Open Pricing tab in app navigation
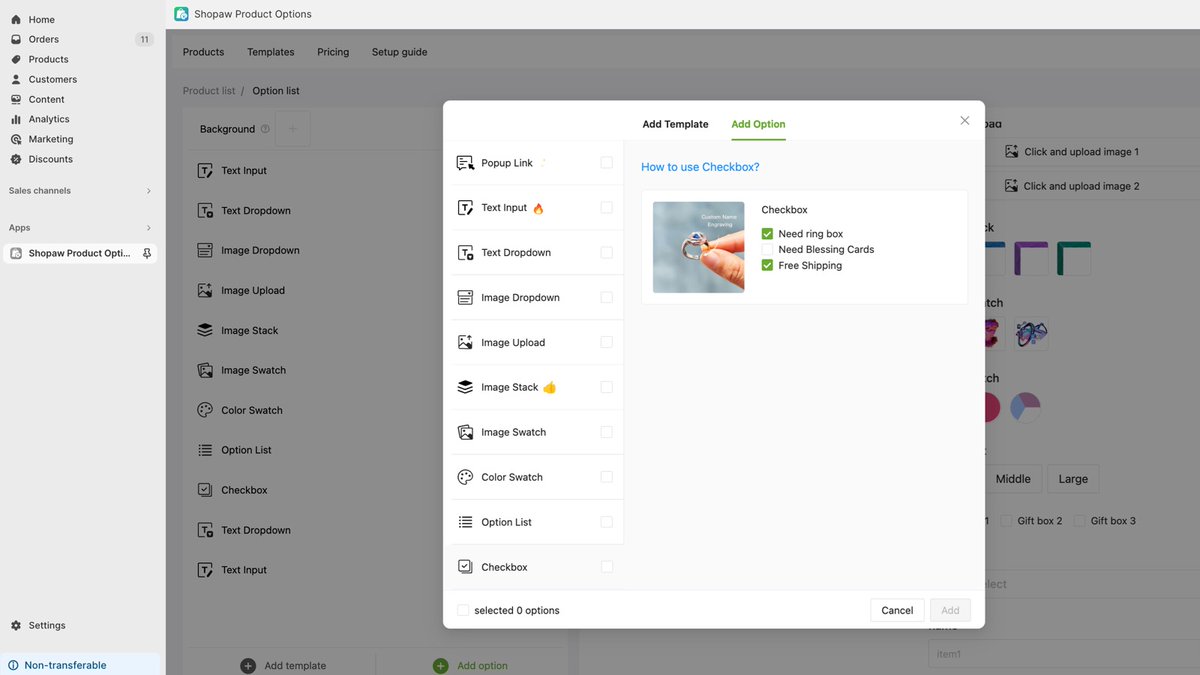Viewport: 1200px width, 675px height. 333,52
